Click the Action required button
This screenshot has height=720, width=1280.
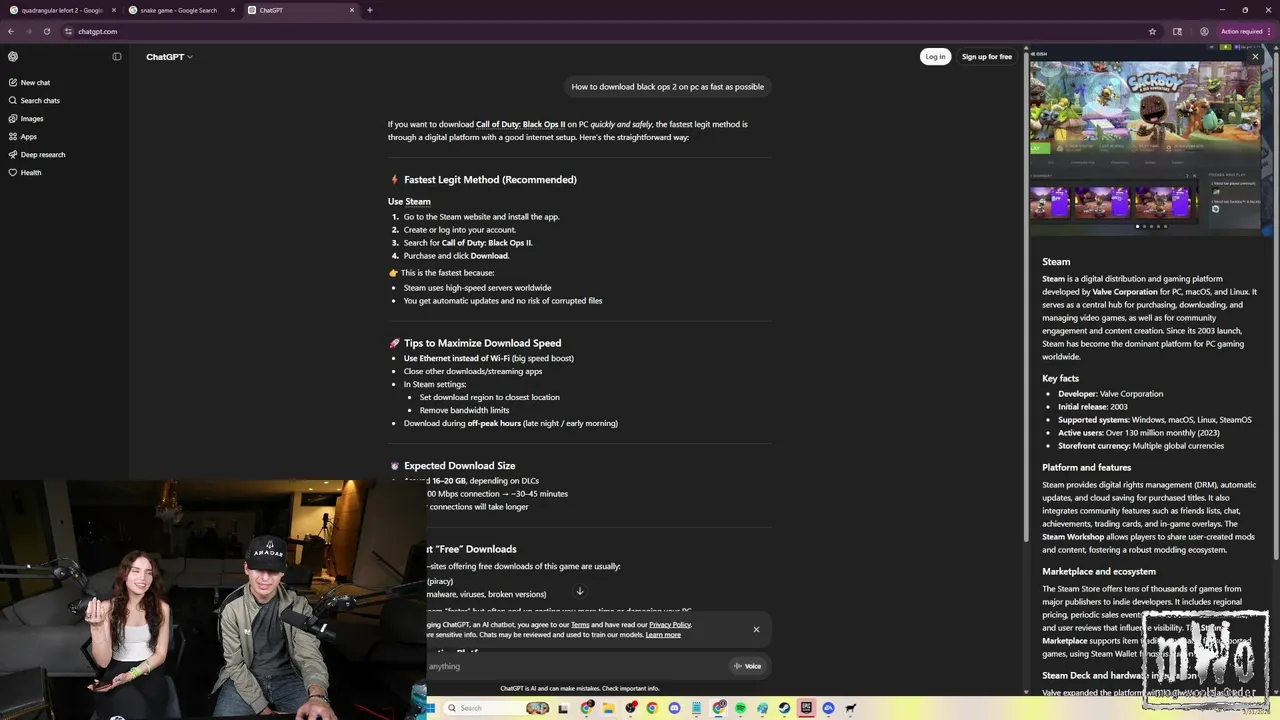(x=1243, y=31)
